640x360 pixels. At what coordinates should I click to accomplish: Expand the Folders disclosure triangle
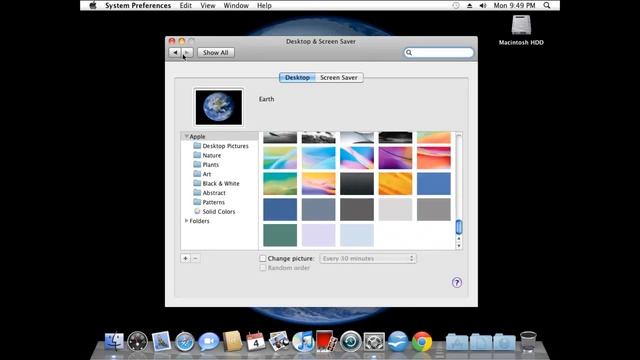186,221
